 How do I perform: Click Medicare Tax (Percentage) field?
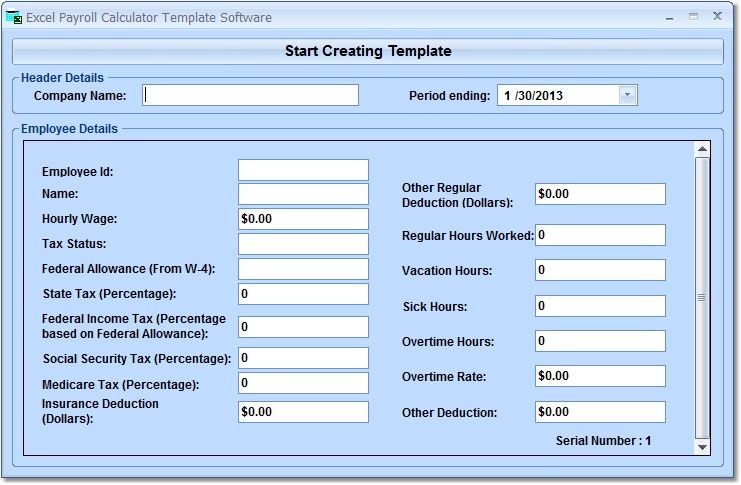[x=303, y=383]
